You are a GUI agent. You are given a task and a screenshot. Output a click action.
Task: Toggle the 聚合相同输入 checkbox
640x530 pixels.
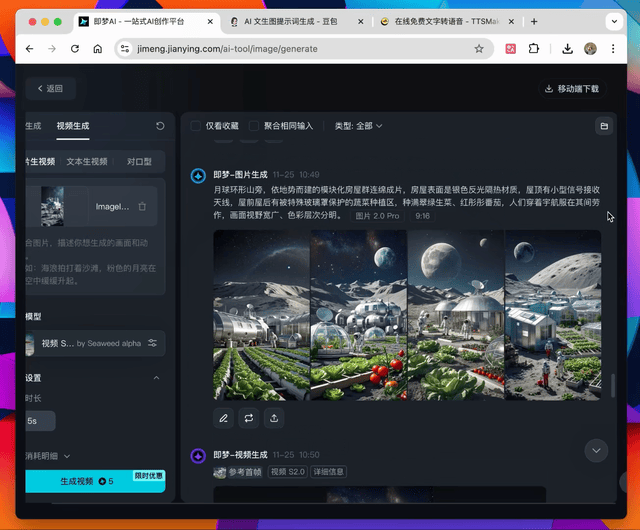pos(254,126)
